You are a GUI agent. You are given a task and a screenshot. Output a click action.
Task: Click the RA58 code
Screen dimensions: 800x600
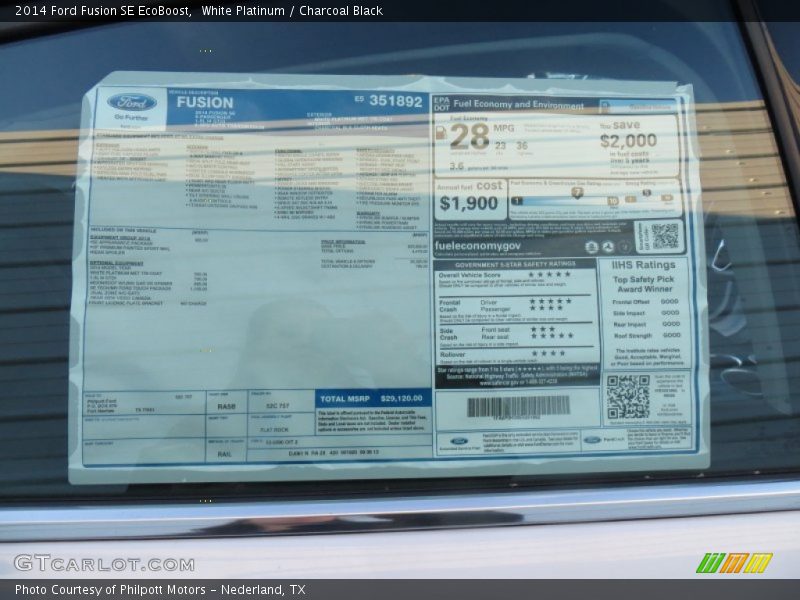(x=226, y=407)
